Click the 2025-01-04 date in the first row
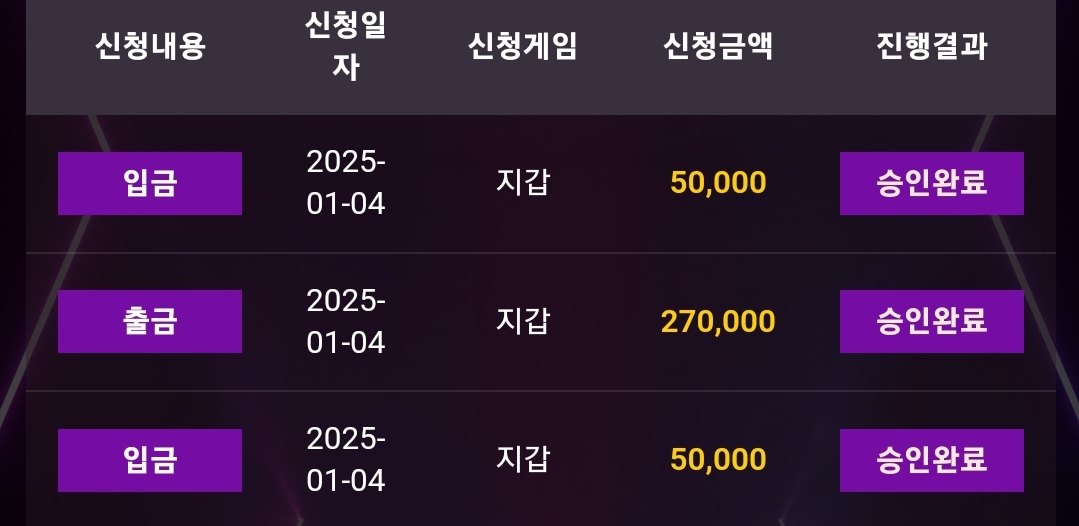This screenshot has height=526, width=1079. point(345,183)
